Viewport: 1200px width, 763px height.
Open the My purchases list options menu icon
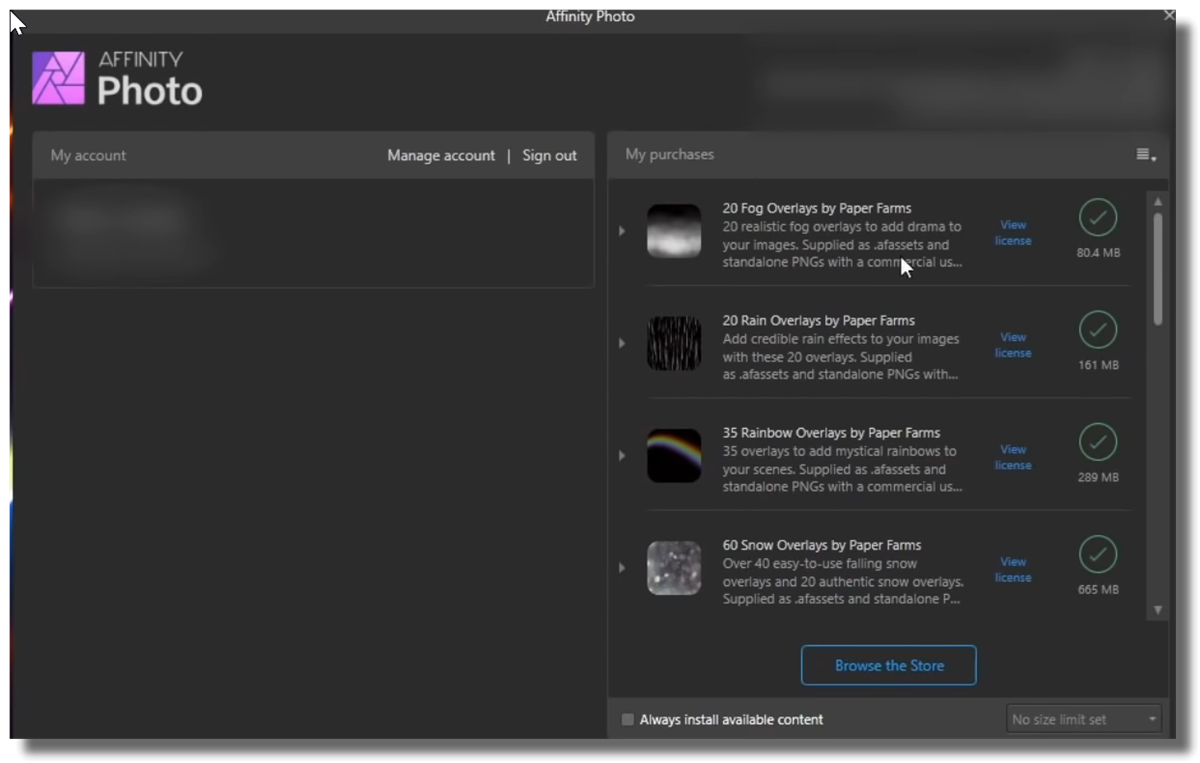tap(1146, 155)
